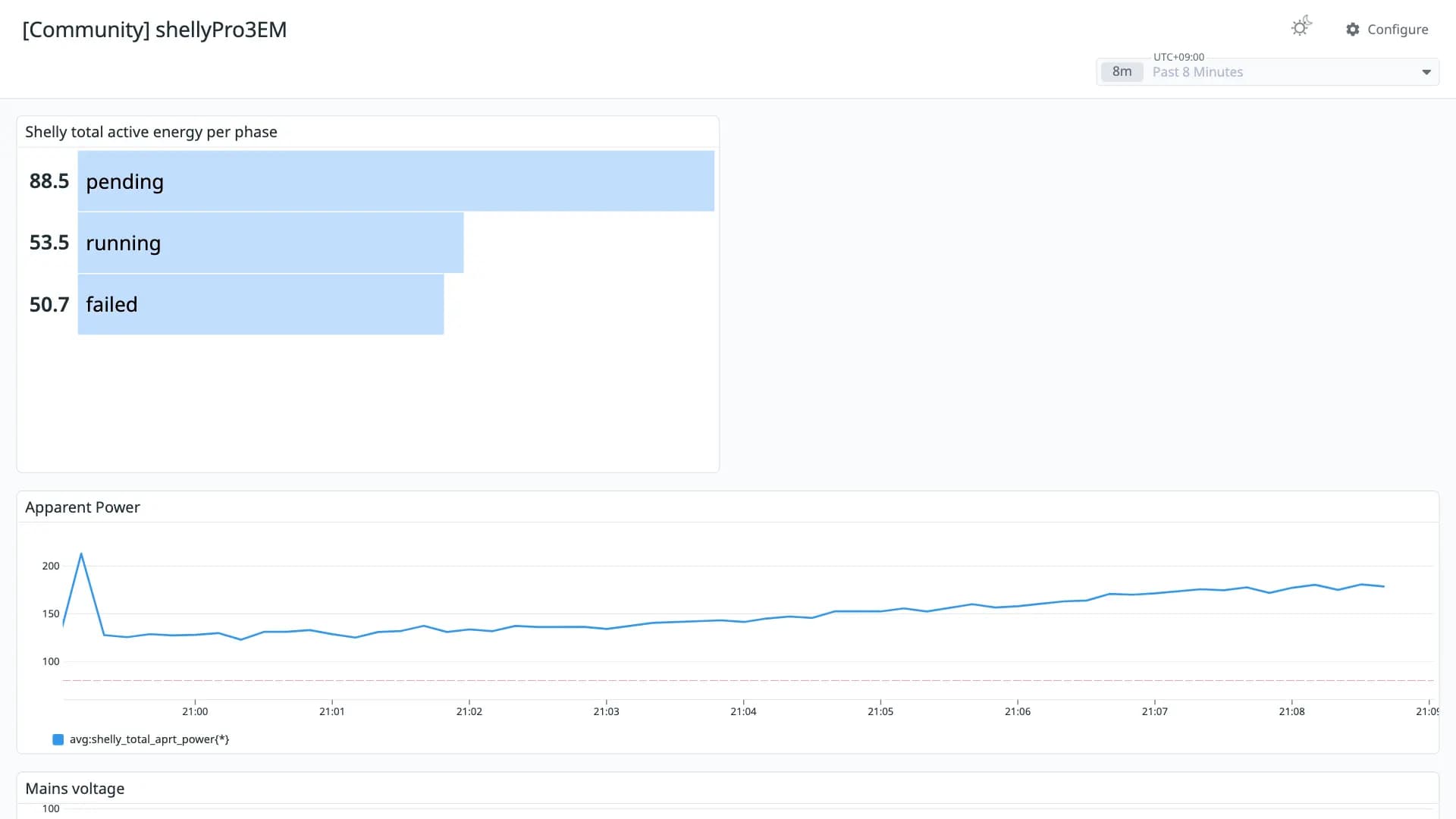
Task: Click the 50.7 value for failed
Action: coord(49,304)
